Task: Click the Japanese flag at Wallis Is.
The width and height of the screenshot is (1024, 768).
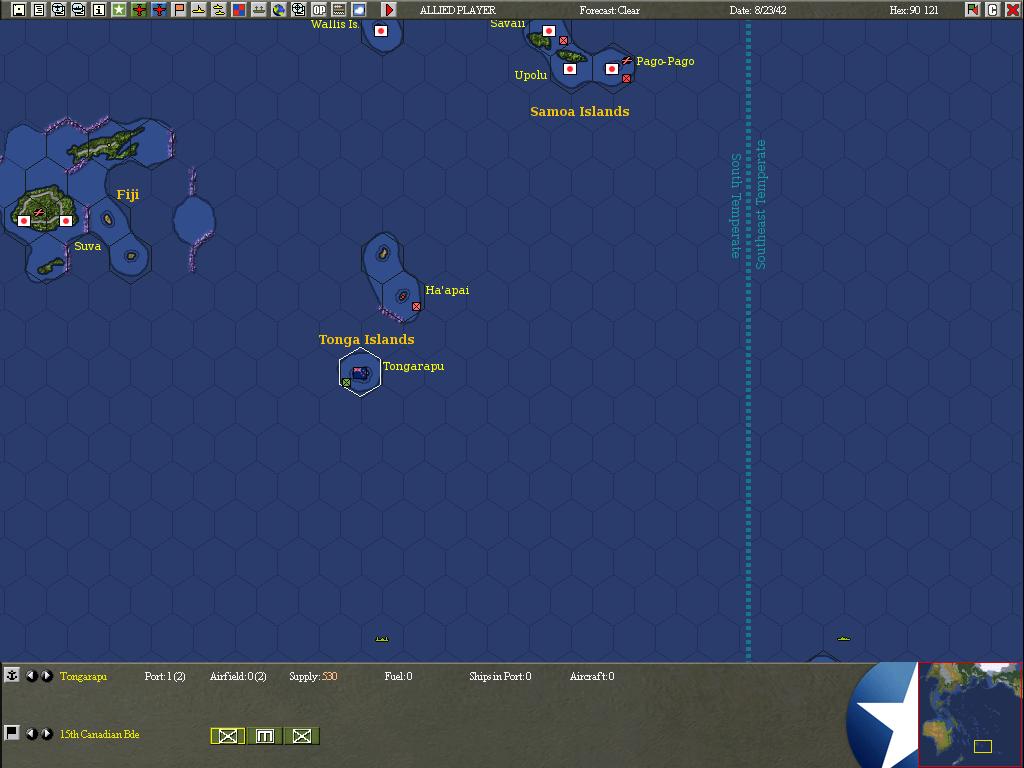Action: (x=381, y=31)
